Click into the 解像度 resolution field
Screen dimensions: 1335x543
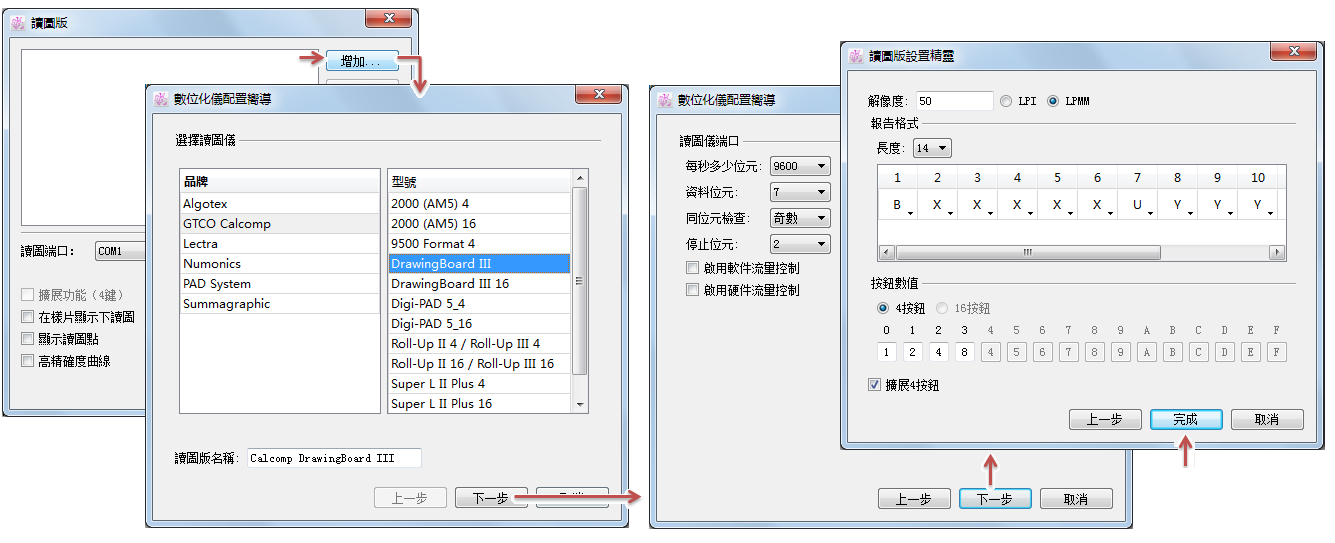(953, 101)
